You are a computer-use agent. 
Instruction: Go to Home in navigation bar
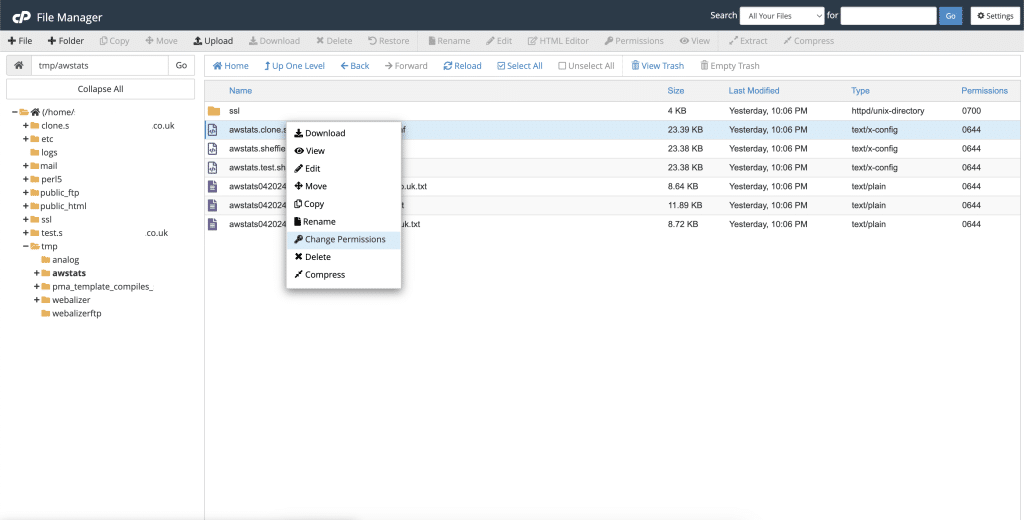(x=231, y=66)
